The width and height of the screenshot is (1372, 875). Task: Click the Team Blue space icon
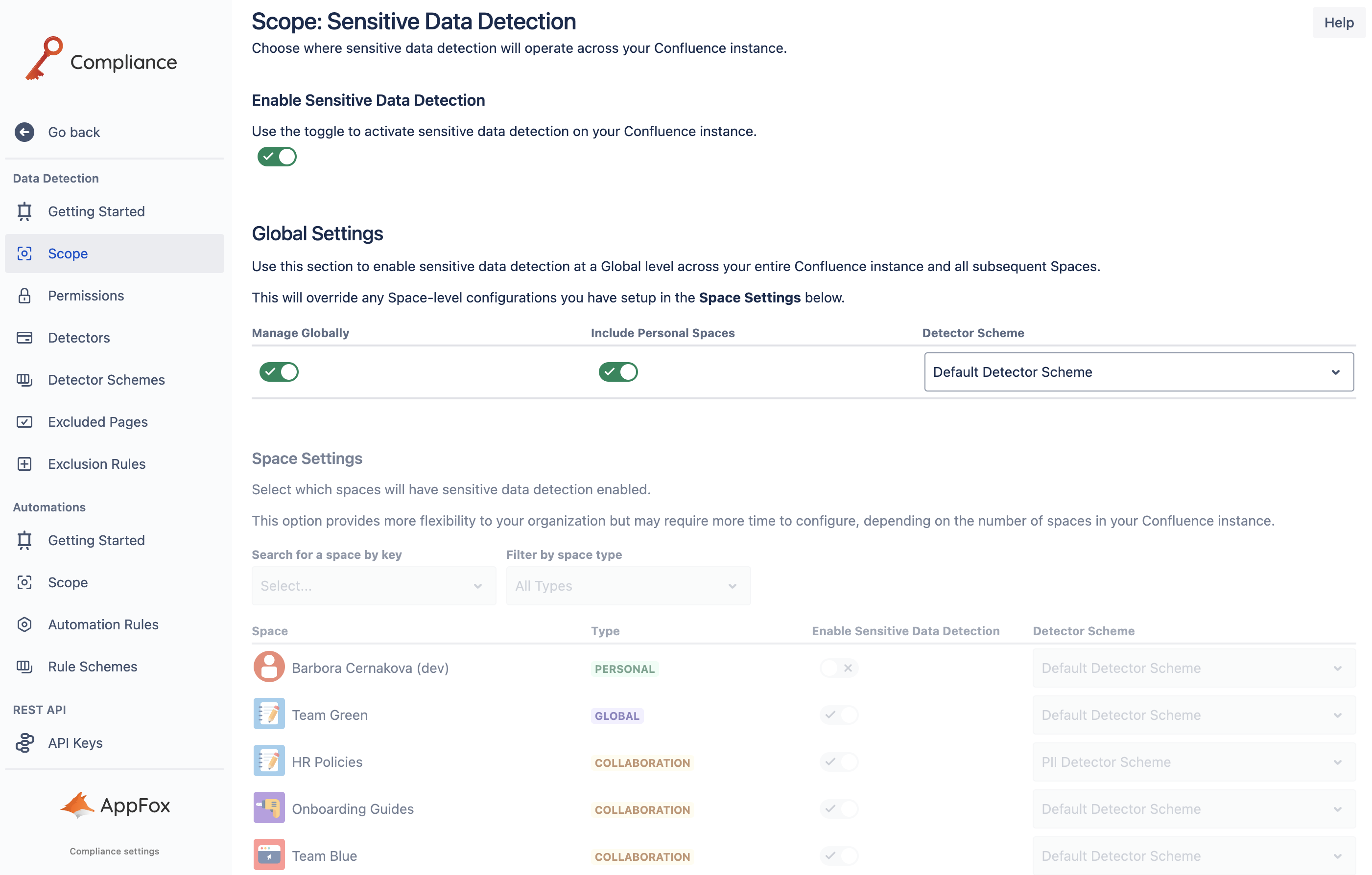(269, 854)
